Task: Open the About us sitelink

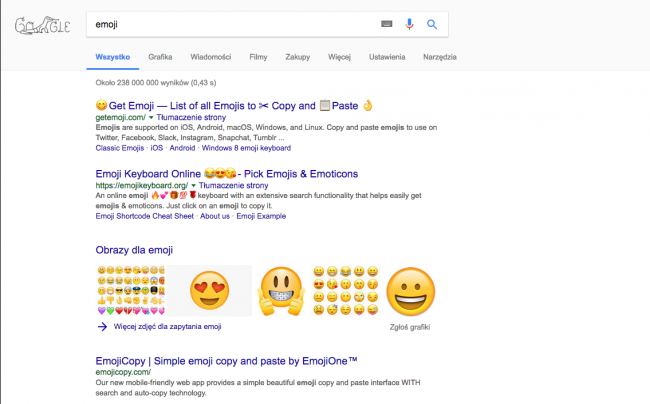Action: [215, 216]
